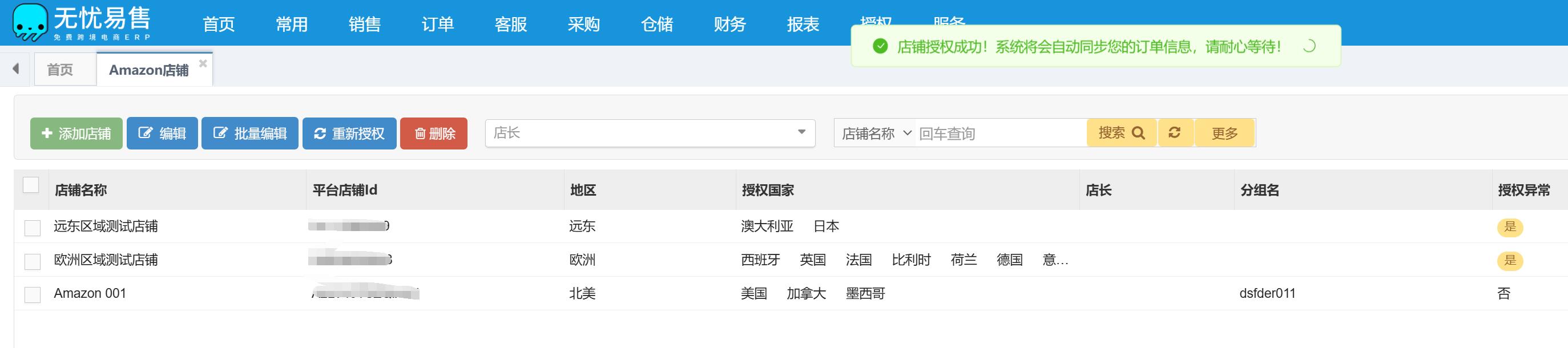
Task: Tick the checkbox for 欧洲区域测试店铺
Action: click(x=33, y=261)
